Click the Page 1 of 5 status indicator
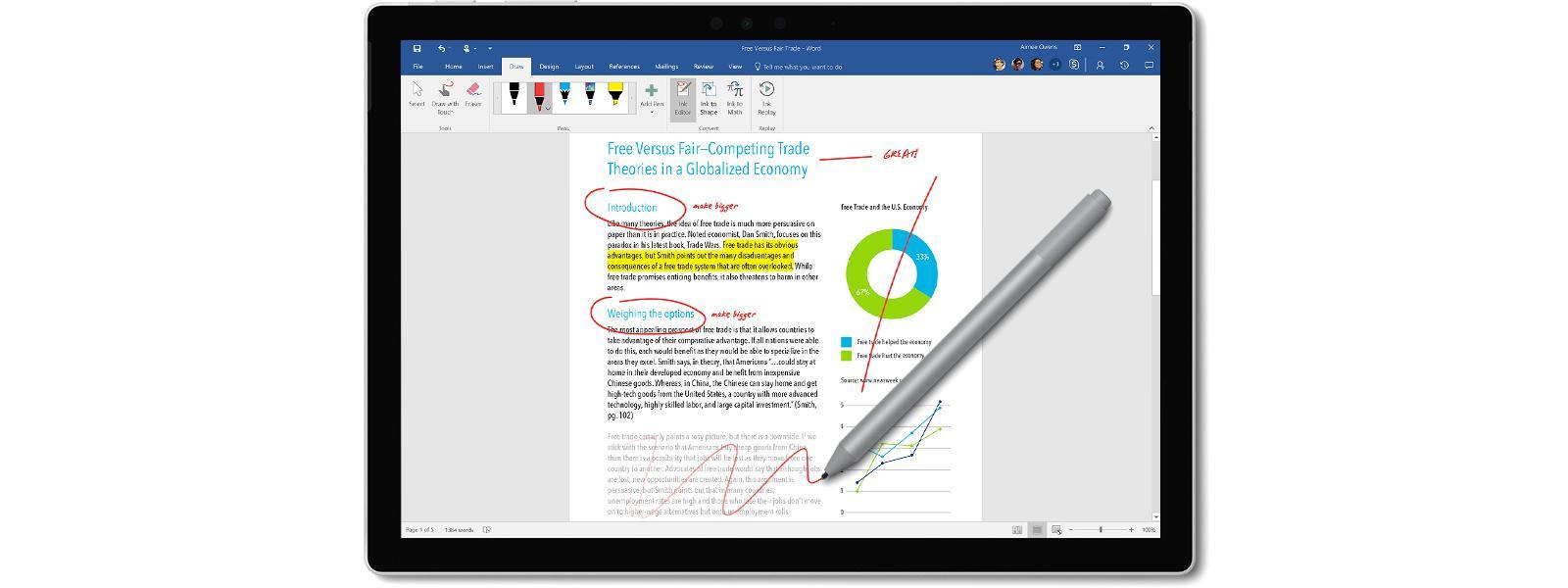This screenshot has height=588, width=1568. (x=419, y=530)
